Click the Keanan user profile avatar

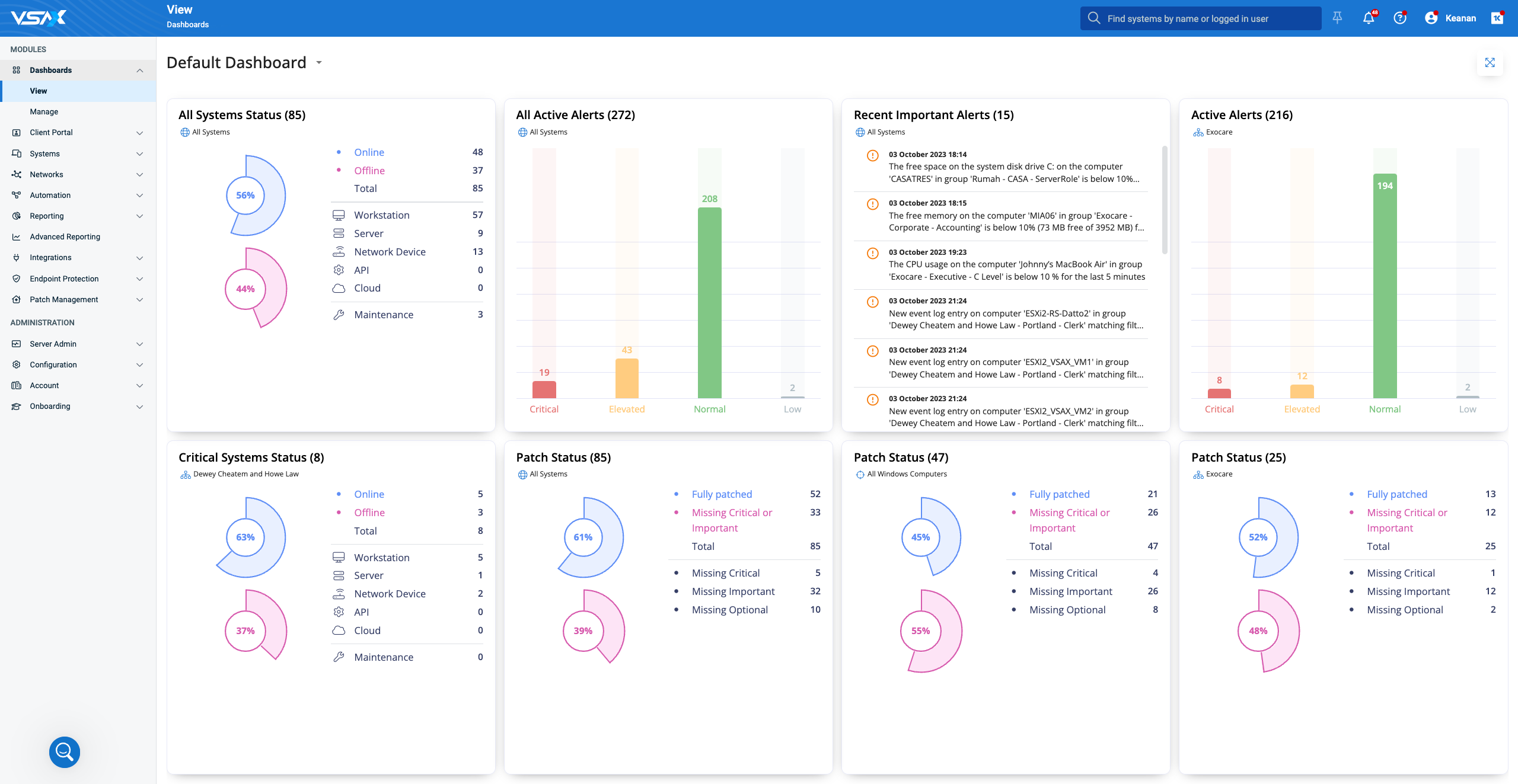point(1431,18)
